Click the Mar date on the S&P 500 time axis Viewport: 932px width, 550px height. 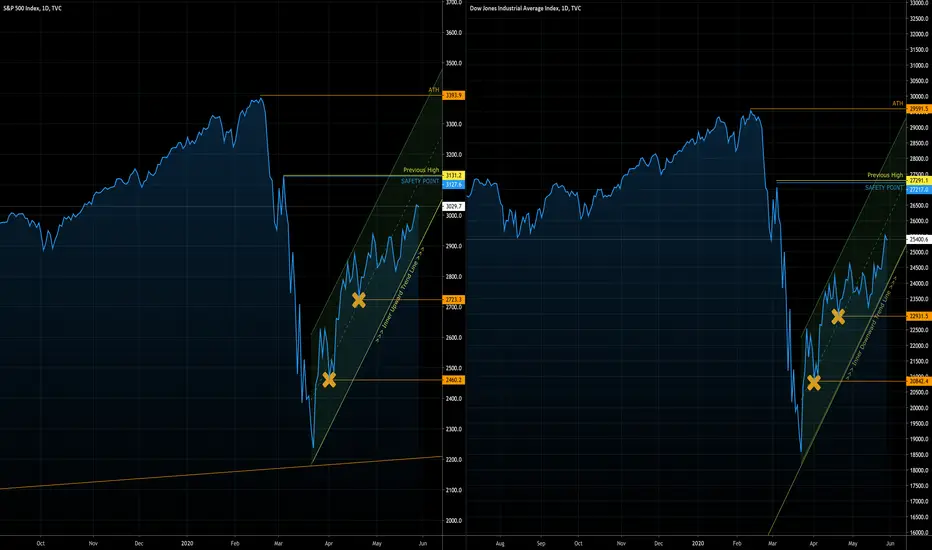point(278,543)
